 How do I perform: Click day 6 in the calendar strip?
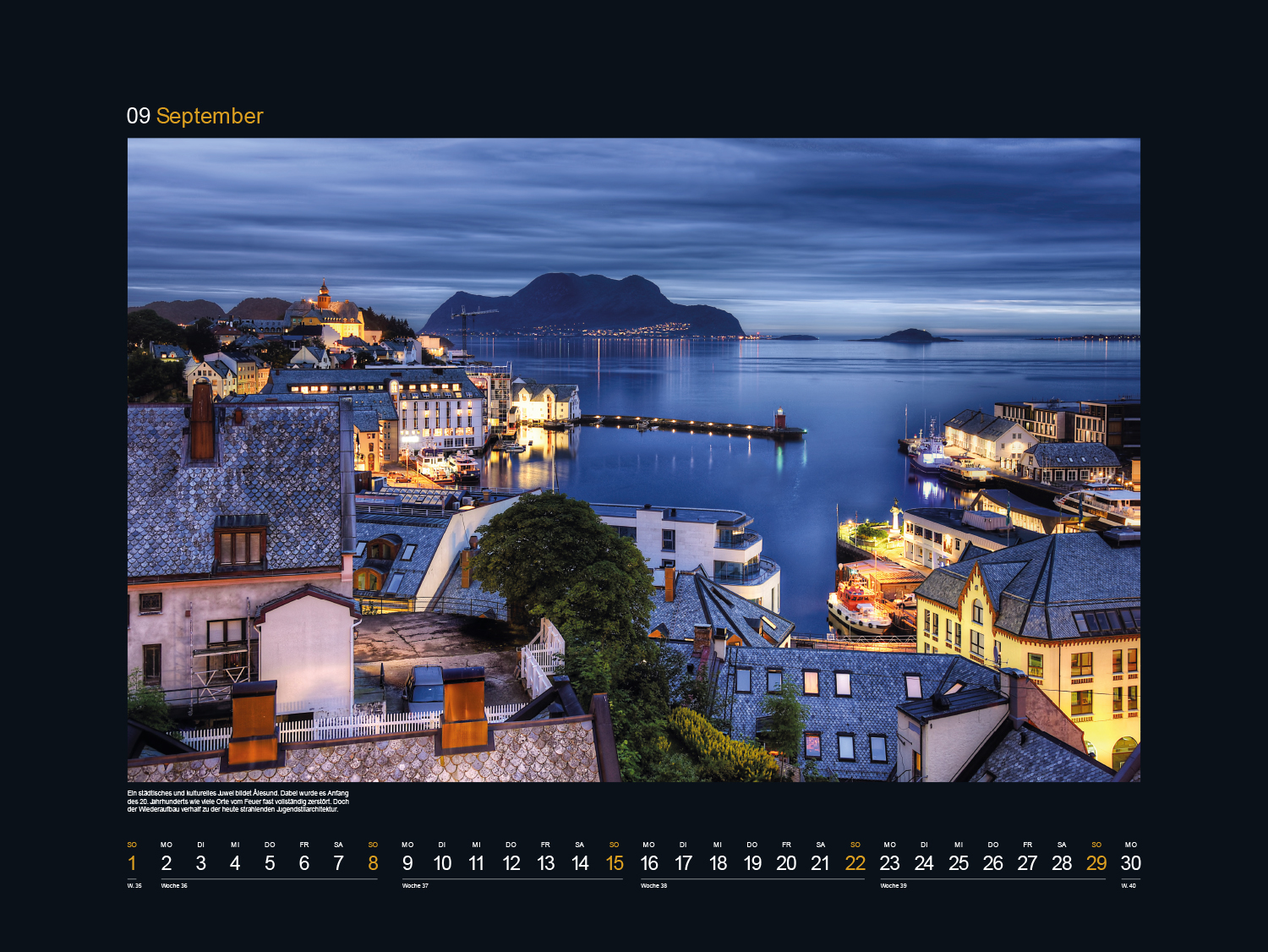point(304,863)
